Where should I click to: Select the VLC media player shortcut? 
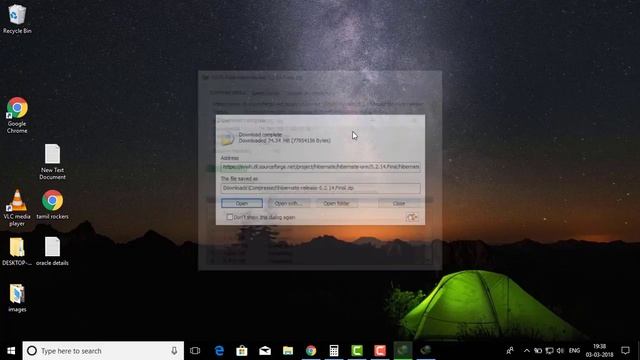click(17, 208)
